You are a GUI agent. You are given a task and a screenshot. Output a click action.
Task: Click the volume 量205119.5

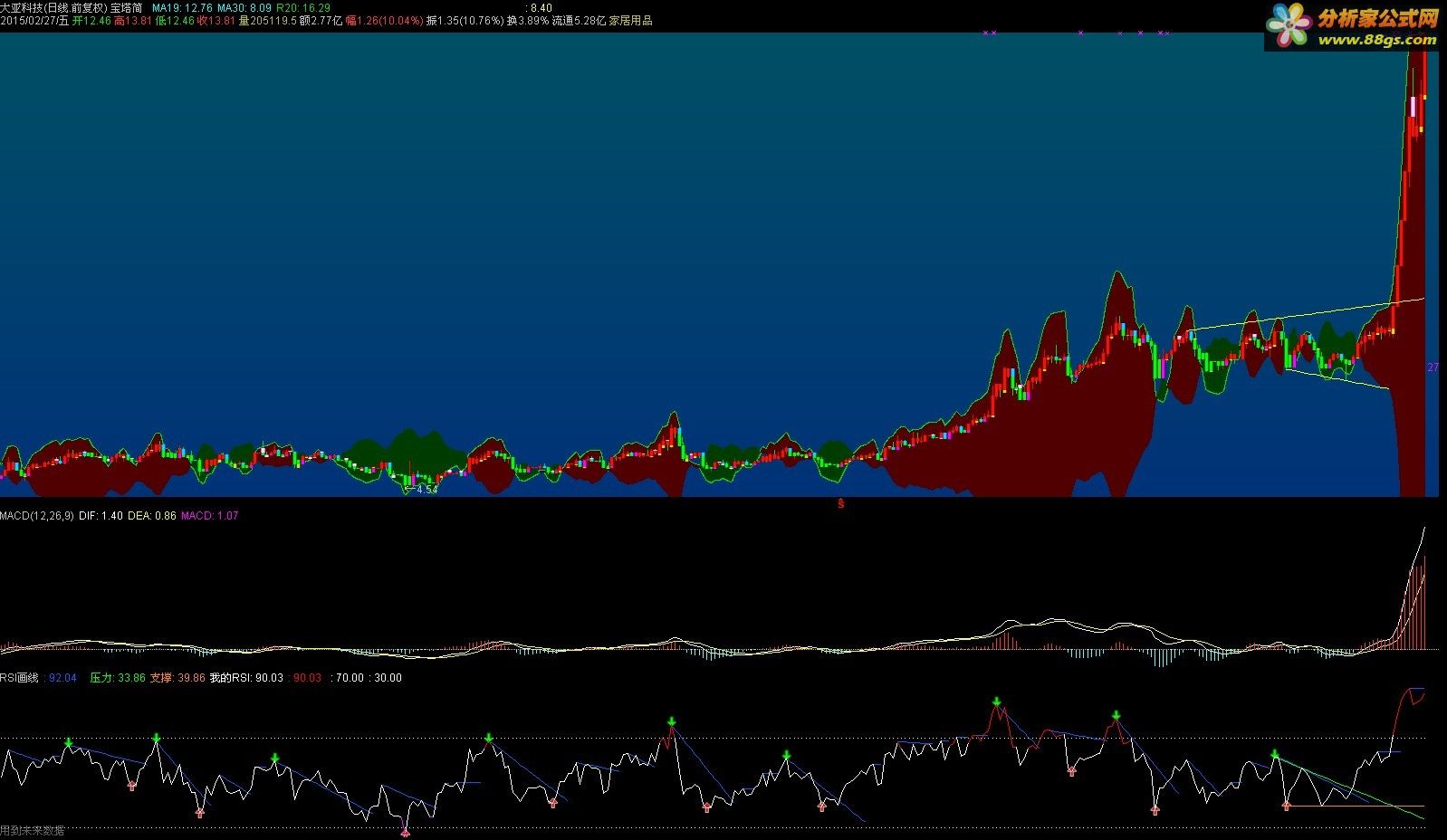click(x=268, y=20)
